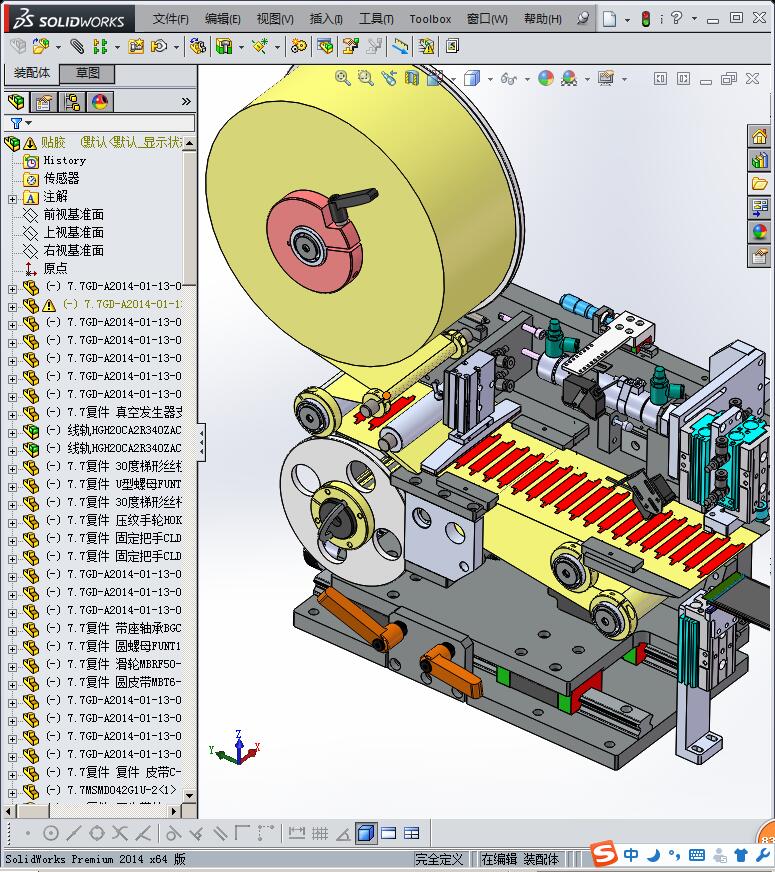Open the 插入(I) menu
The image size is (775, 872).
(326, 19)
